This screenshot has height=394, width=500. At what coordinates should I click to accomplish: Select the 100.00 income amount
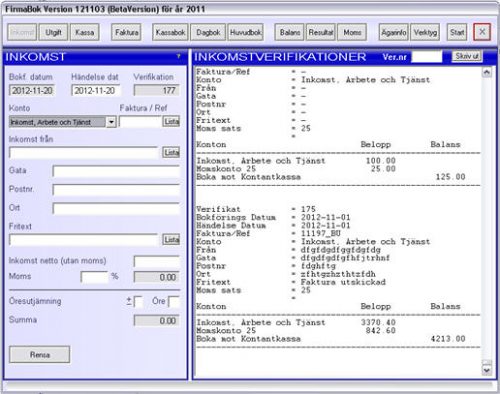click(x=380, y=161)
